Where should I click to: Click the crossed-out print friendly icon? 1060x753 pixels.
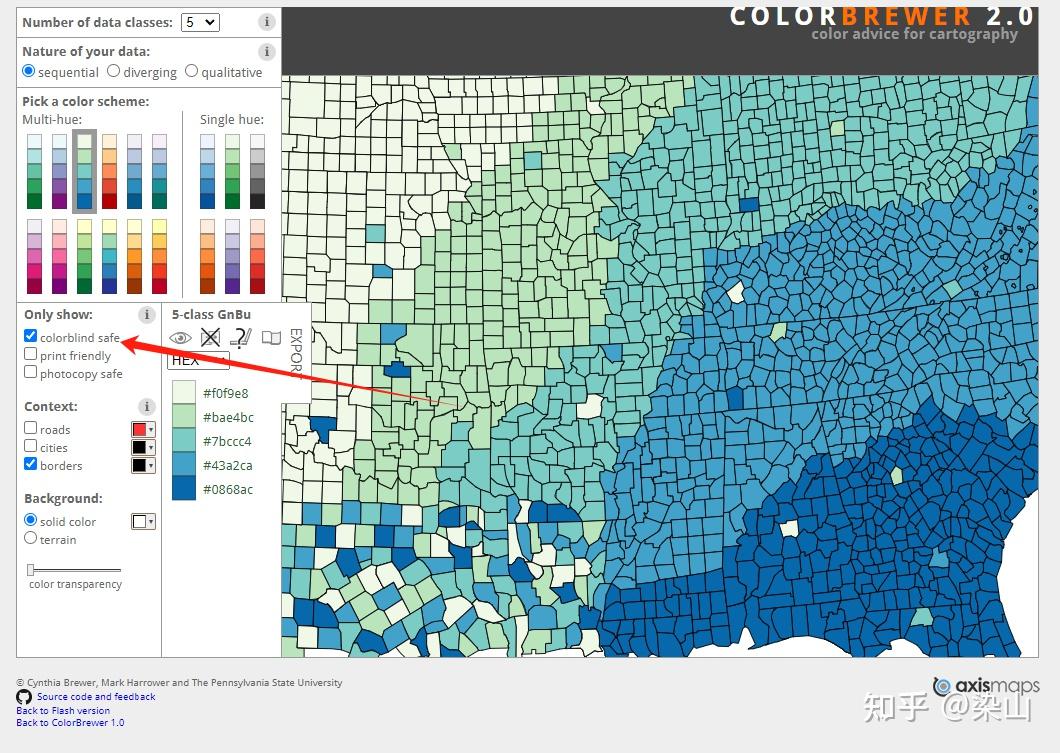coord(210,337)
